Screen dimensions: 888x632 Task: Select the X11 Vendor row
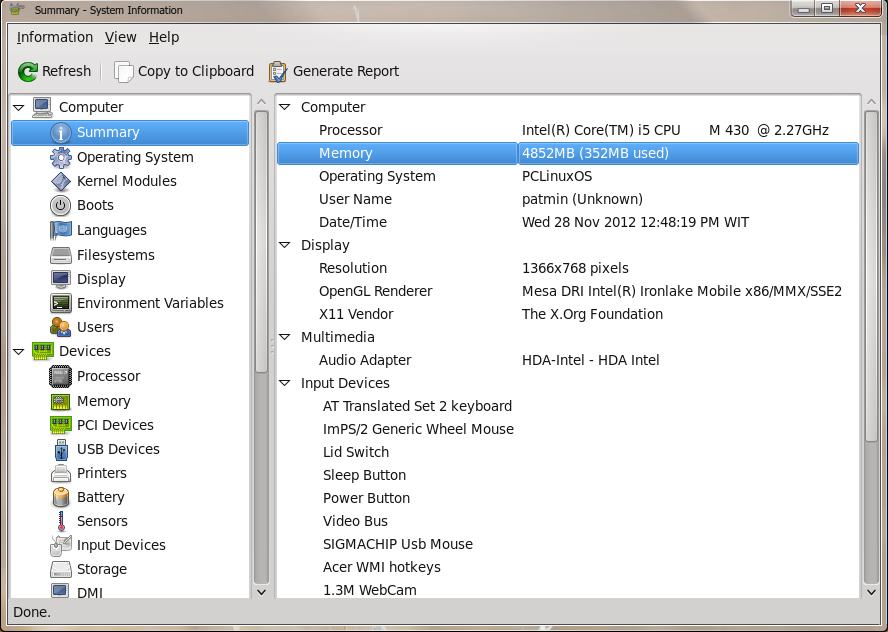567,314
